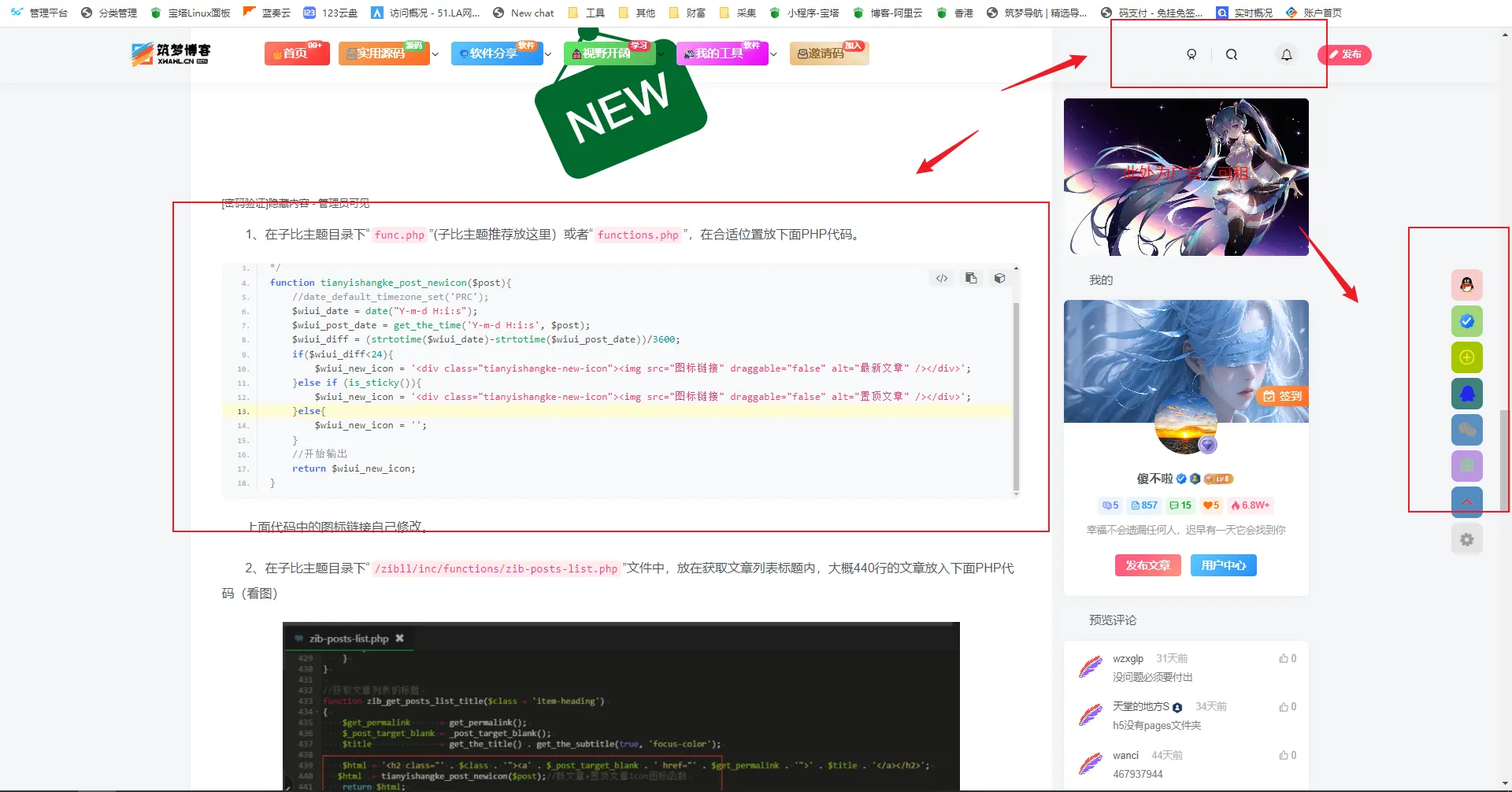The image size is (1512, 792).
Task: Click thumbs-up icon on wzxglp comment
Action: click(1284, 658)
